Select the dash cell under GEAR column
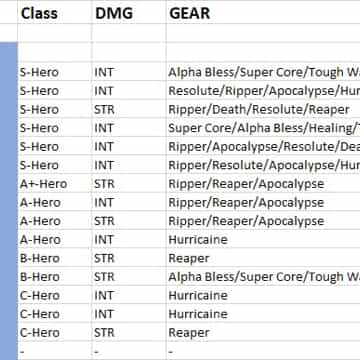This screenshot has width=360, height=360. [263, 351]
